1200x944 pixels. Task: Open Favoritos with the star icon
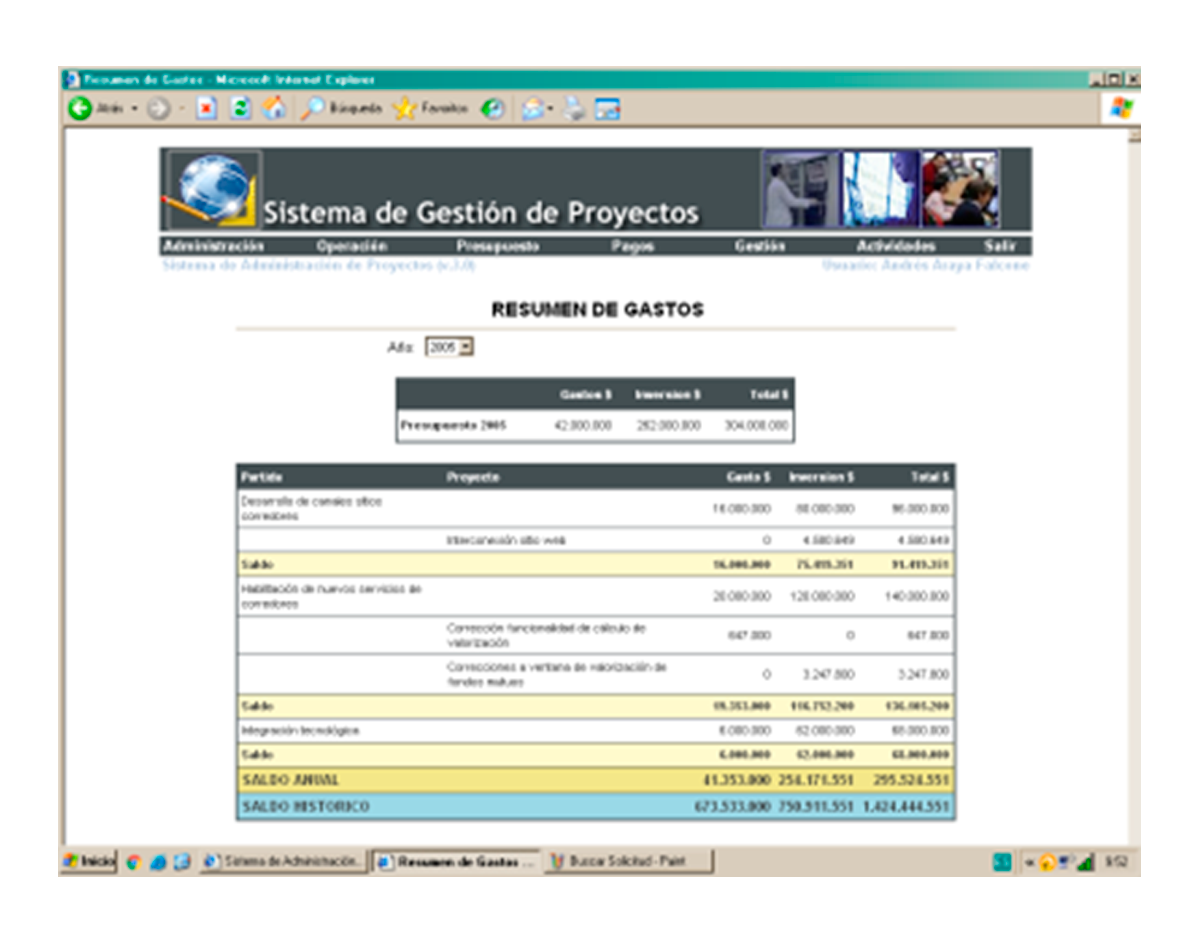pos(405,108)
